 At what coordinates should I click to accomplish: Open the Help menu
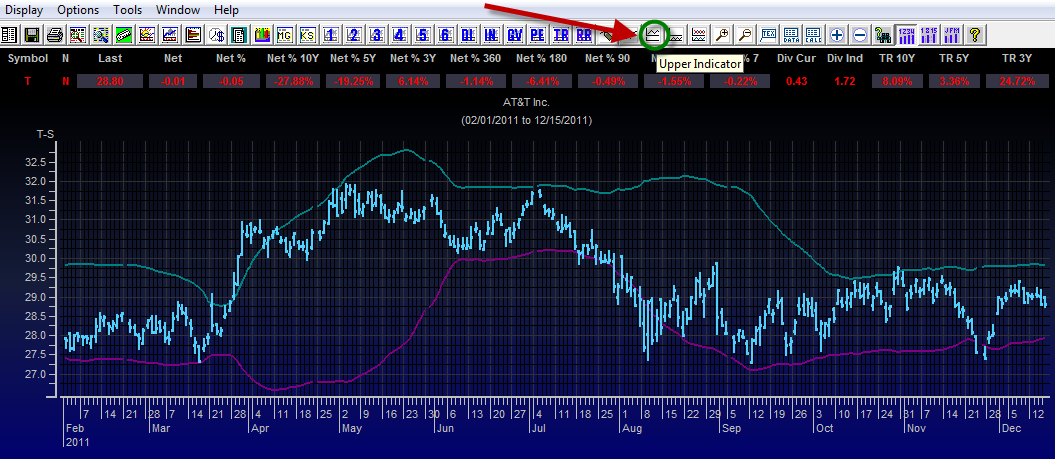(x=226, y=10)
